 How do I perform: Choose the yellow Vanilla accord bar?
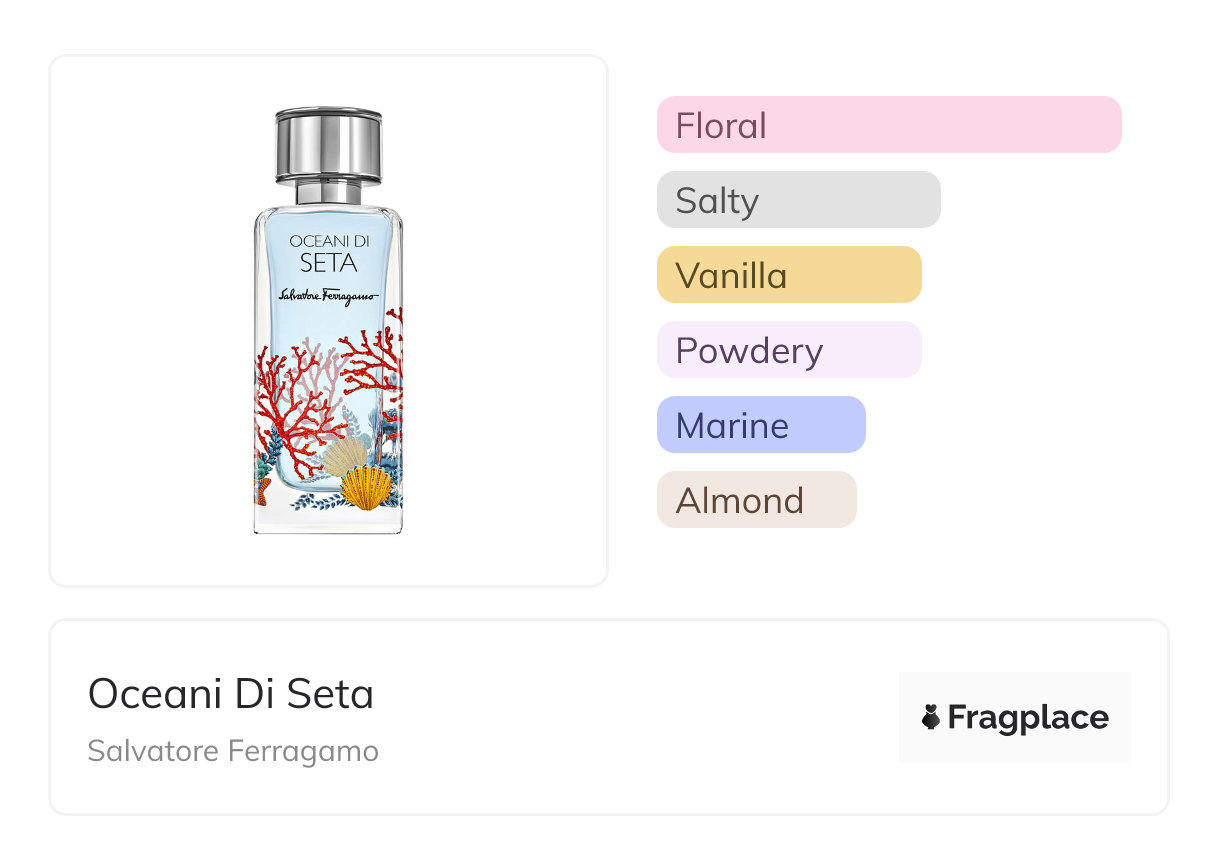pyautogui.click(x=788, y=275)
